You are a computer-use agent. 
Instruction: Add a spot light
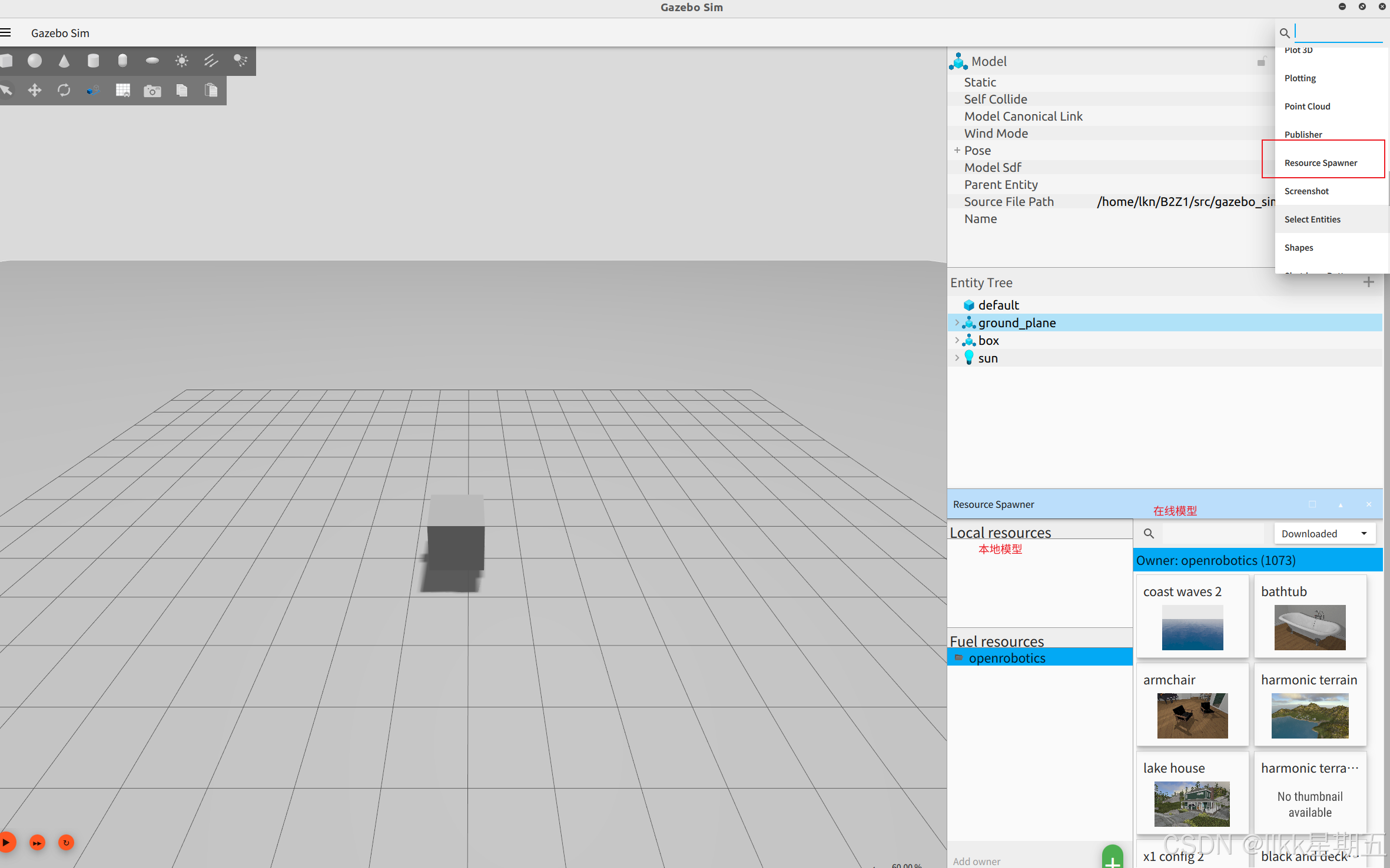point(240,61)
